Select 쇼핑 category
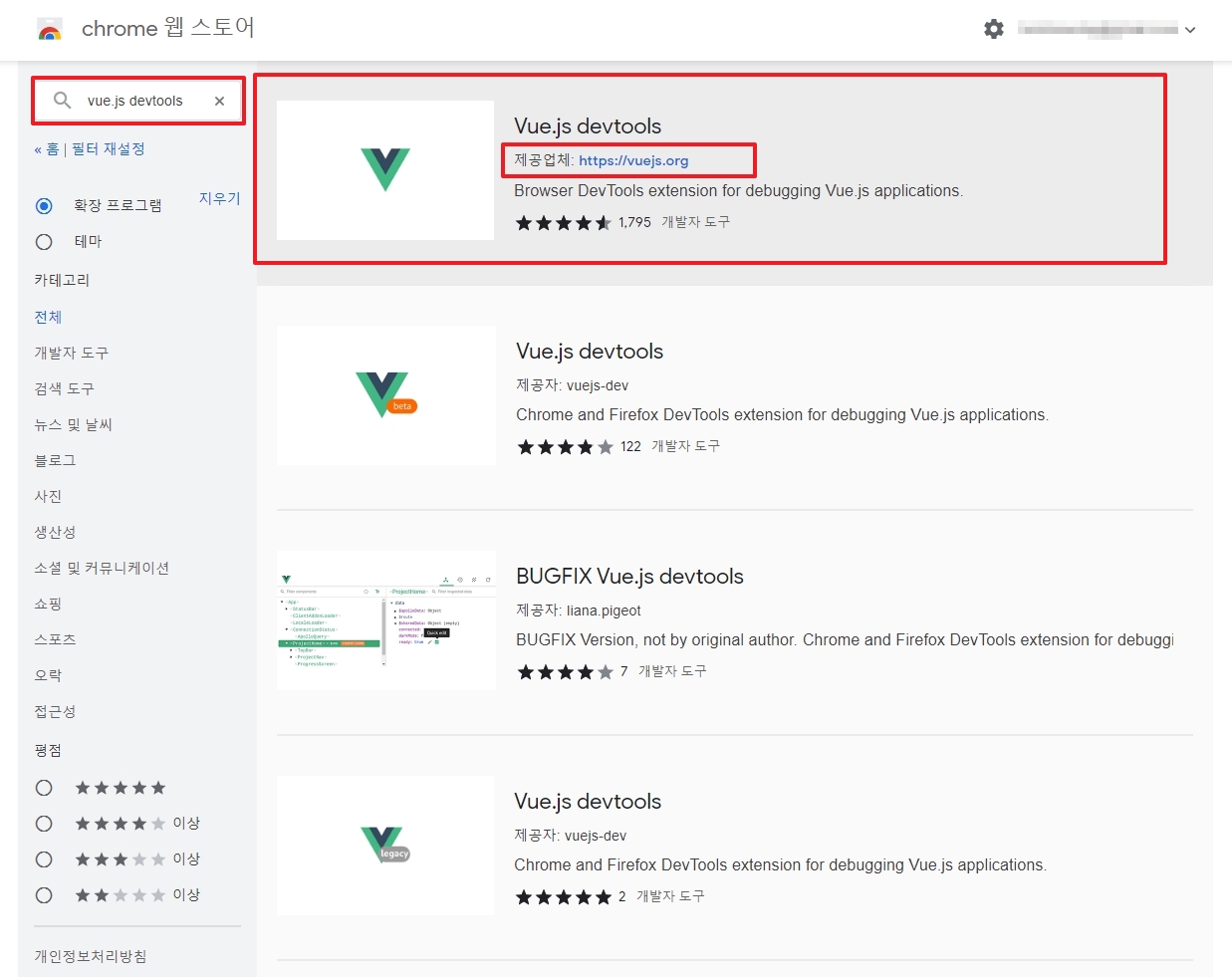Screen dimensions: 1232x977 (x=48, y=604)
